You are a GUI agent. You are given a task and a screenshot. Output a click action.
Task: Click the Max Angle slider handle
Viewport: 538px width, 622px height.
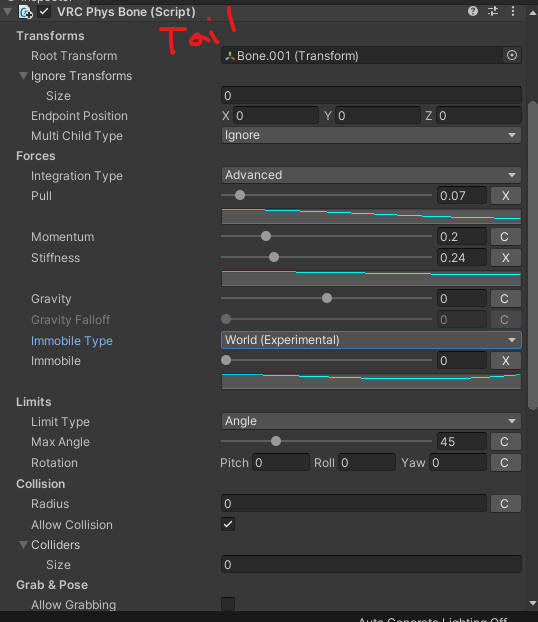276,441
